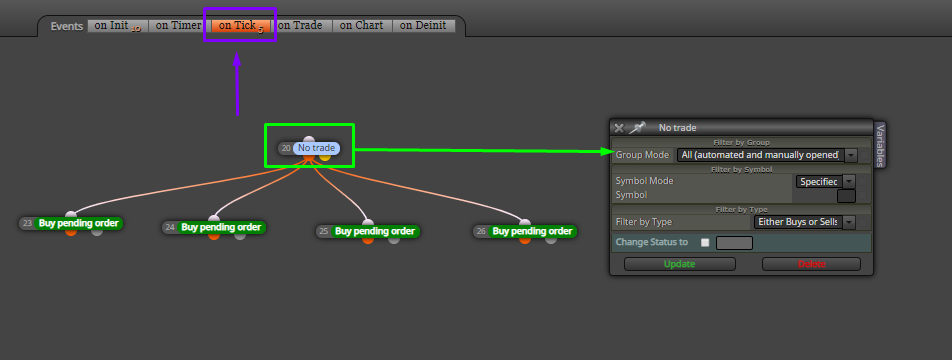Viewport: 952px width, 360px height.
Task: Click the Filter by Group header
Action: click(741, 143)
